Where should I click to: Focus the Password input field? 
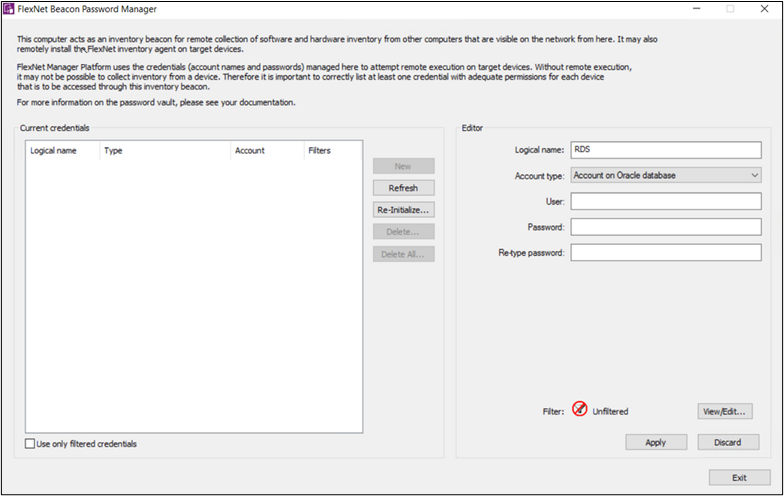point(666,227)
